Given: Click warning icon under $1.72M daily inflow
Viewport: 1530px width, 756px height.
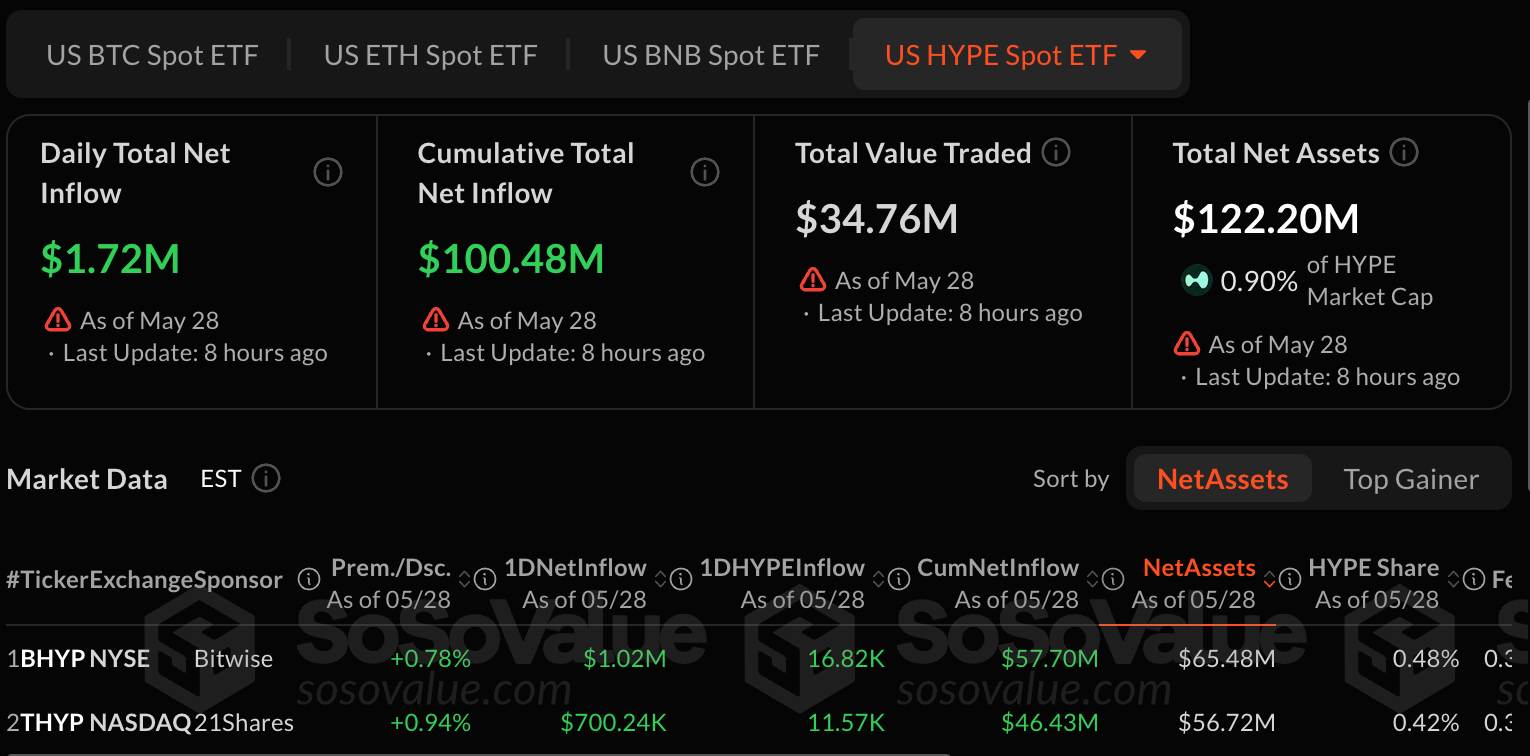Looking at the screenshot, I should [x=58, y=320].
